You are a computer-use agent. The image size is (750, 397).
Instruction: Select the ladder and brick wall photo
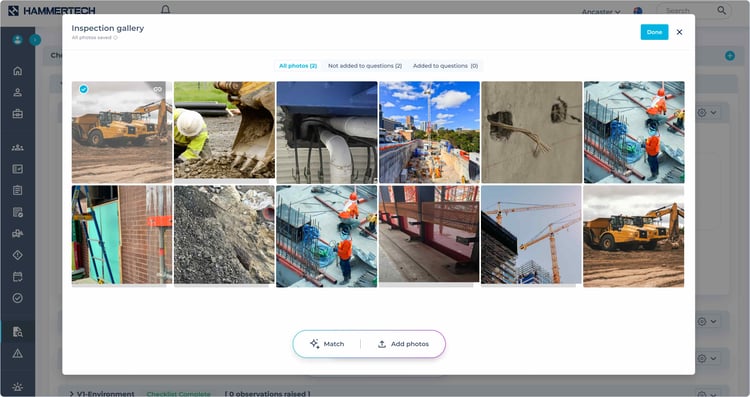122,236
